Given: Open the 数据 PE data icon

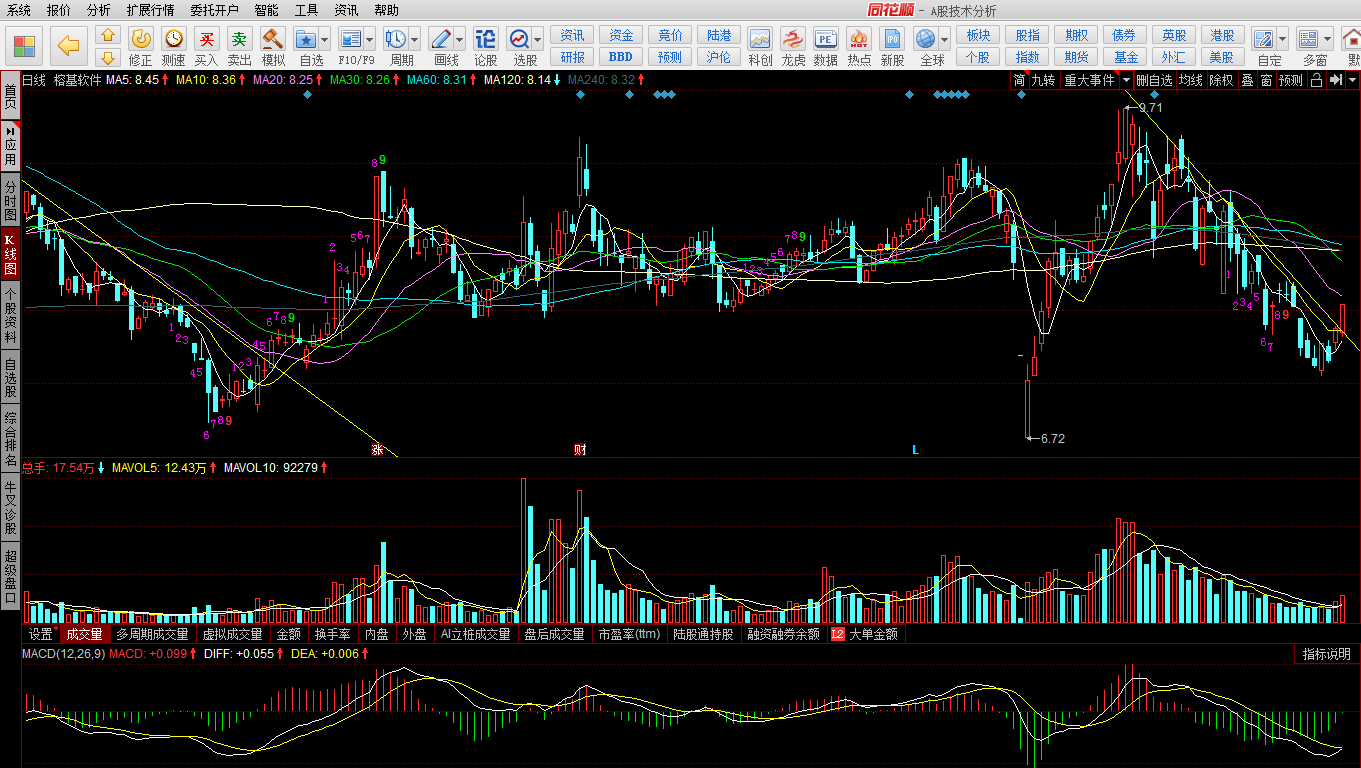Looking at the screenshot, I should pyautogui.click(x=826, y=46).
